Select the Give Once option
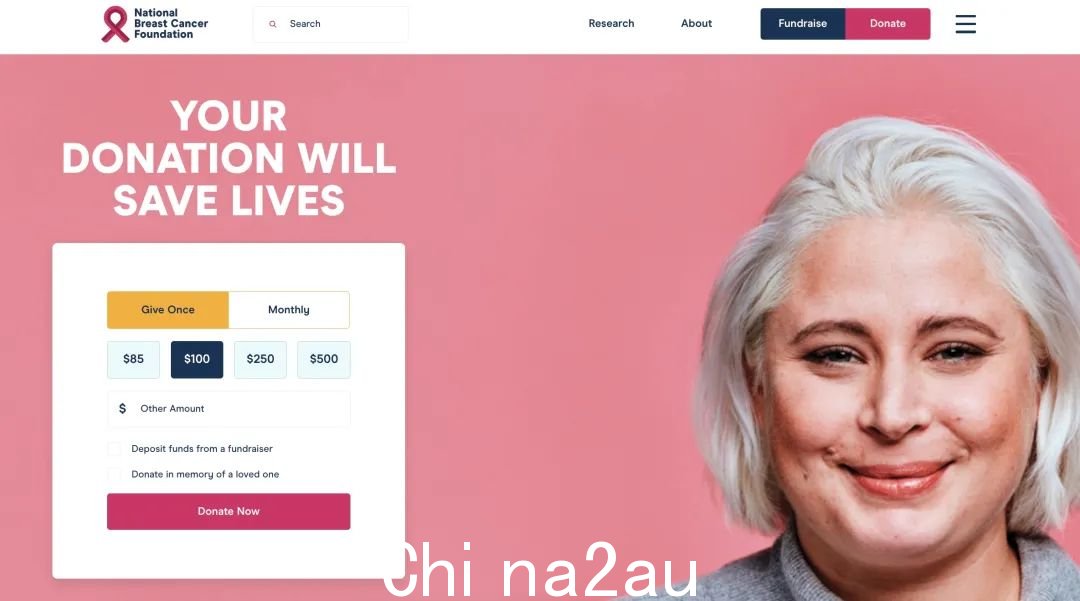The width and height of the screenshot is (1080, 601). [x=167, y=310]
